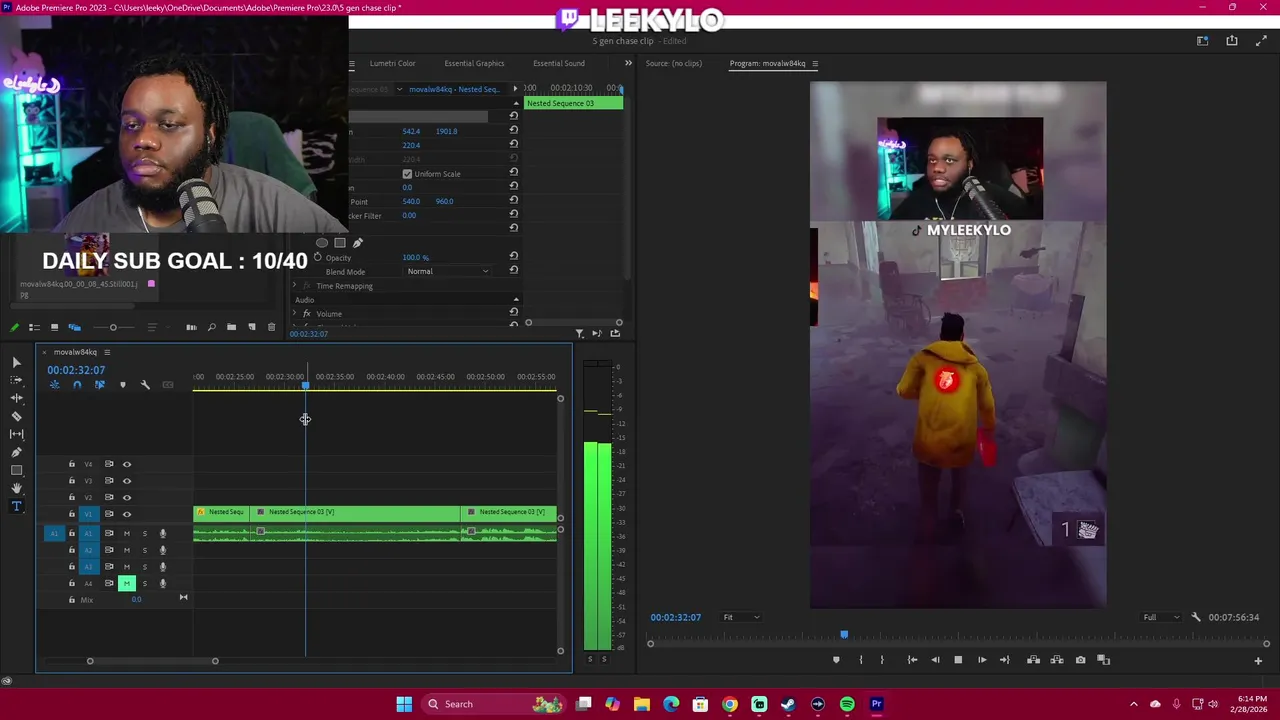The image size is (1280, 720).
Task: Open Program monitor Fit zoom dropdown
Action: click(741, 617)
